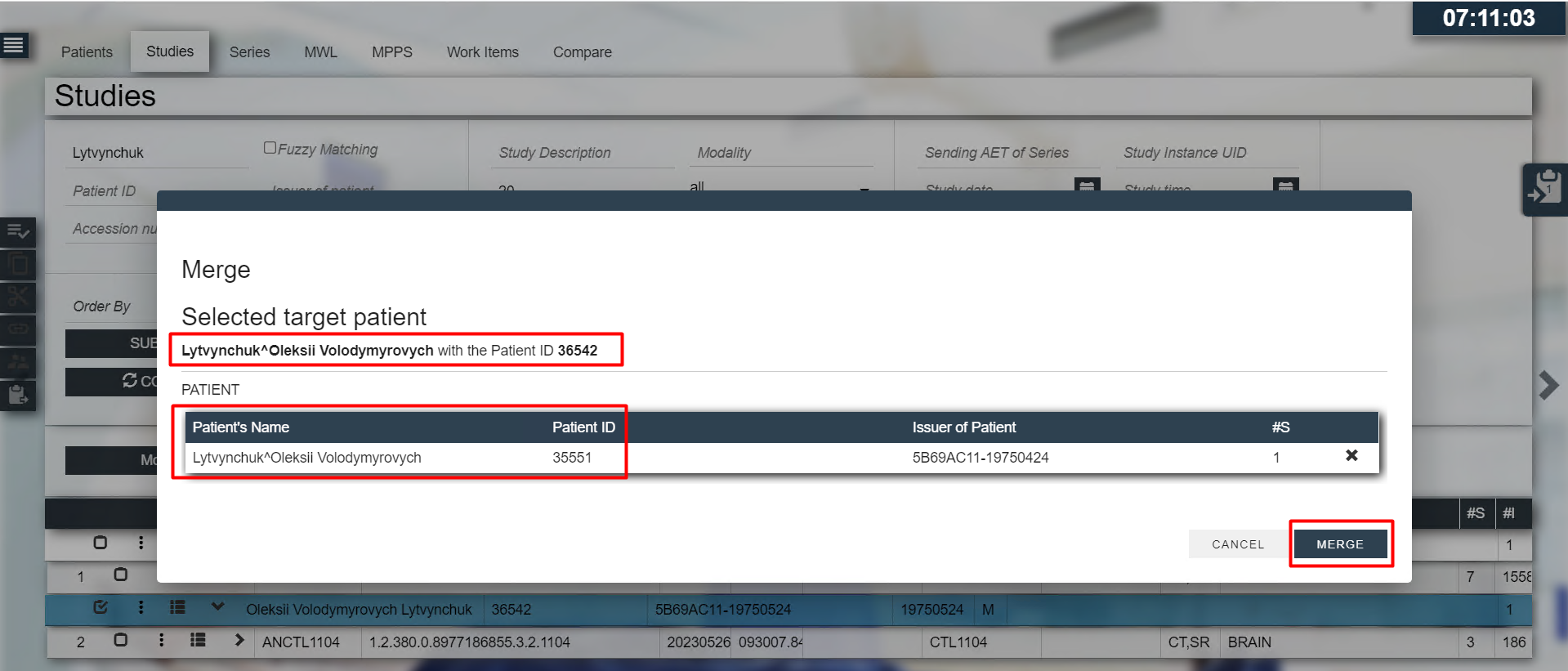Image resolution: width=1568 pixels, height=671 pixels.
Task: Click the scissors cut icon in sidebar
Action: (18, 297)
